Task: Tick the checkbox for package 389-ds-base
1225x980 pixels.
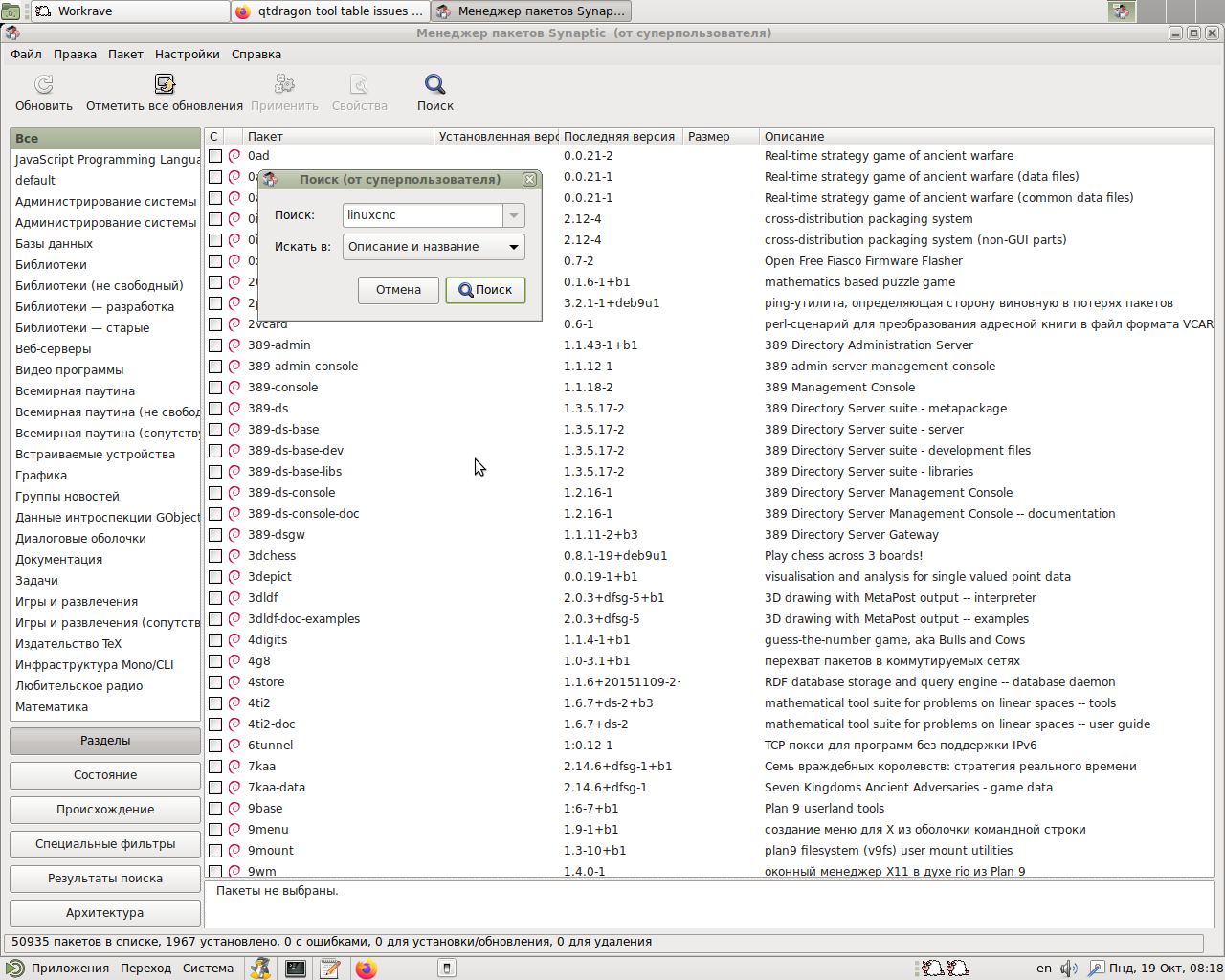Action: click(215, 430)
